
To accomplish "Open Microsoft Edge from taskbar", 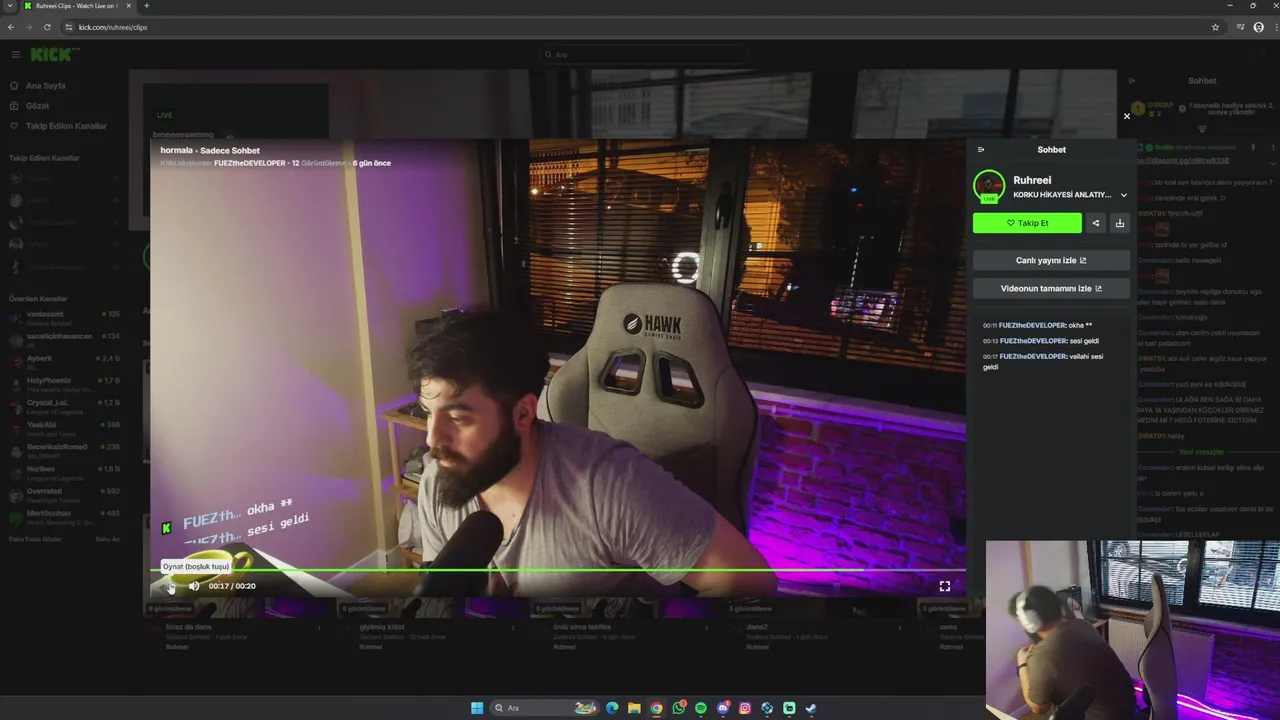I will tap(612, 708).
